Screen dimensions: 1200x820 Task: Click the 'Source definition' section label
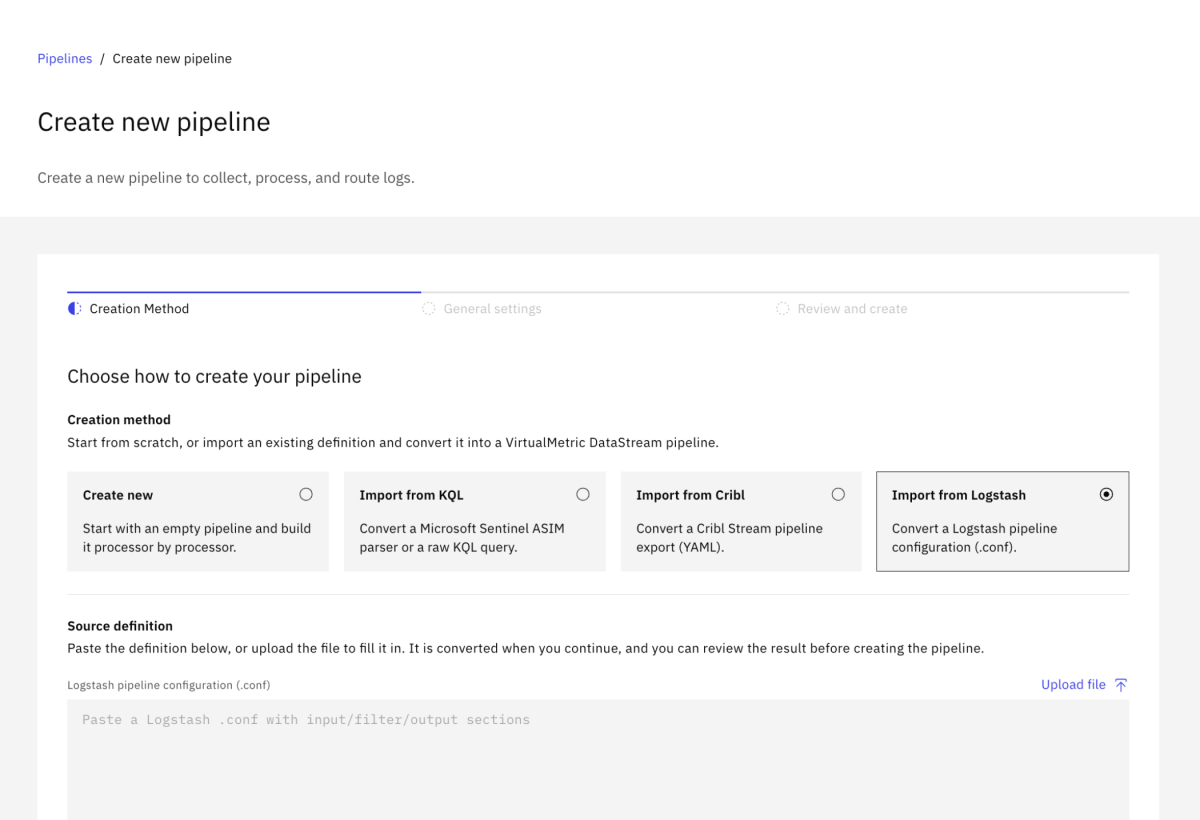120,626
